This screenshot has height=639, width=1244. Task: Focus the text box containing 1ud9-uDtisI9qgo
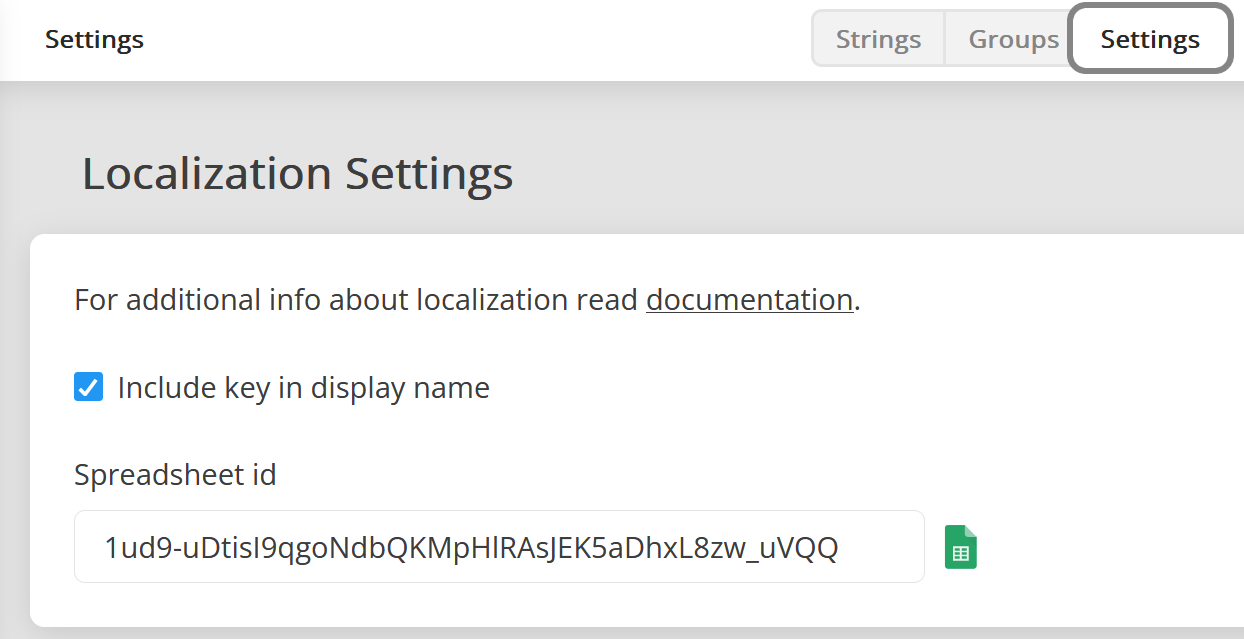pyautogui.click(x=499, y=547)
